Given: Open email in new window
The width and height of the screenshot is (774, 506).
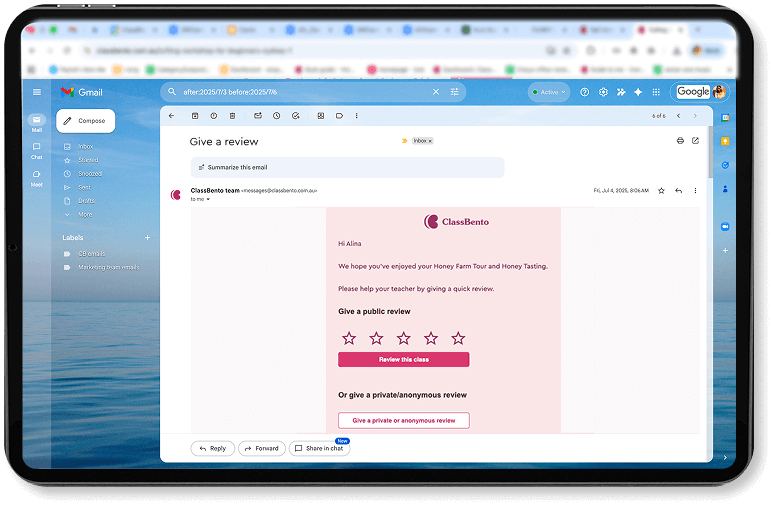Looking at the screenshot, I should click(x=696, y=141).
